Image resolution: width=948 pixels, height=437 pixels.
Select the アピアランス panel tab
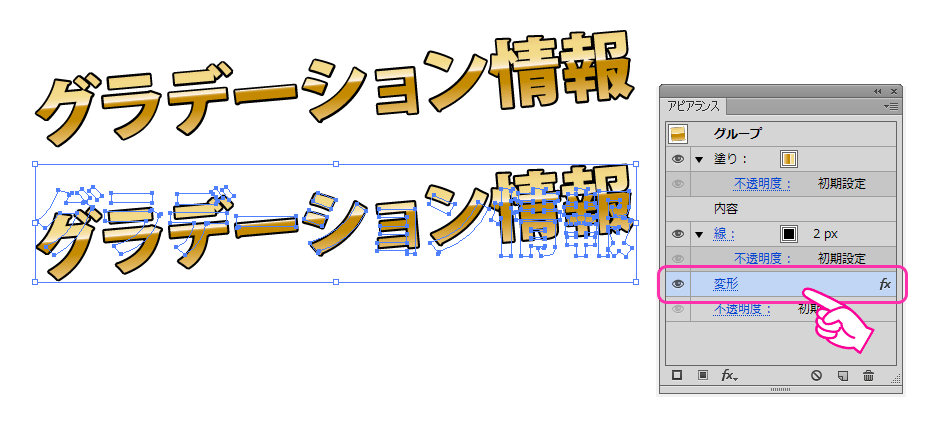[695, 106]
